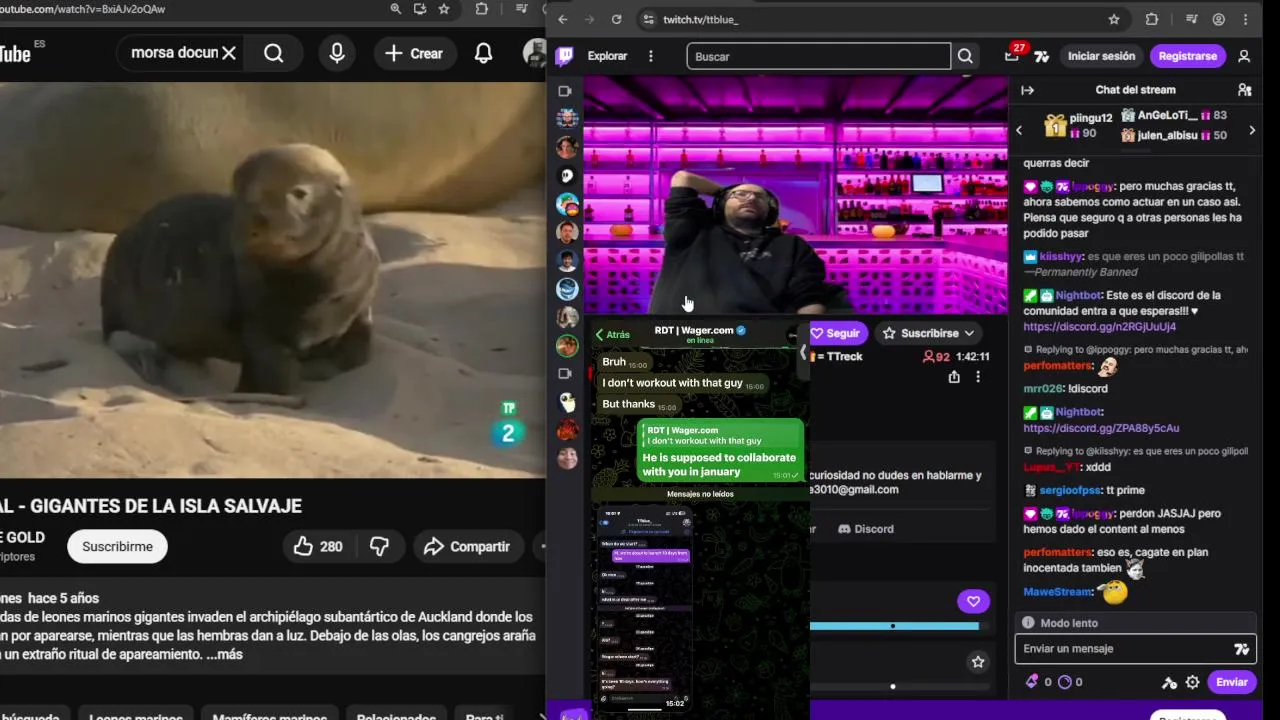Go back in Twitch browser window
Screen dimensions: 1280x720
coord(563,19)
